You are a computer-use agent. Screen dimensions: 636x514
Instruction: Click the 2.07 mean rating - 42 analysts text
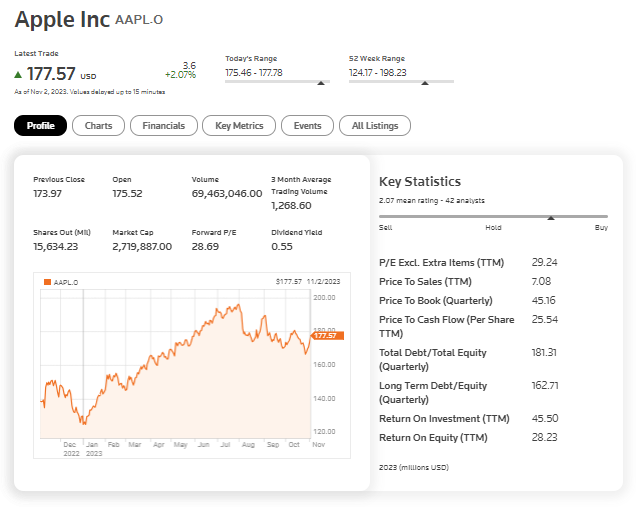432,200
